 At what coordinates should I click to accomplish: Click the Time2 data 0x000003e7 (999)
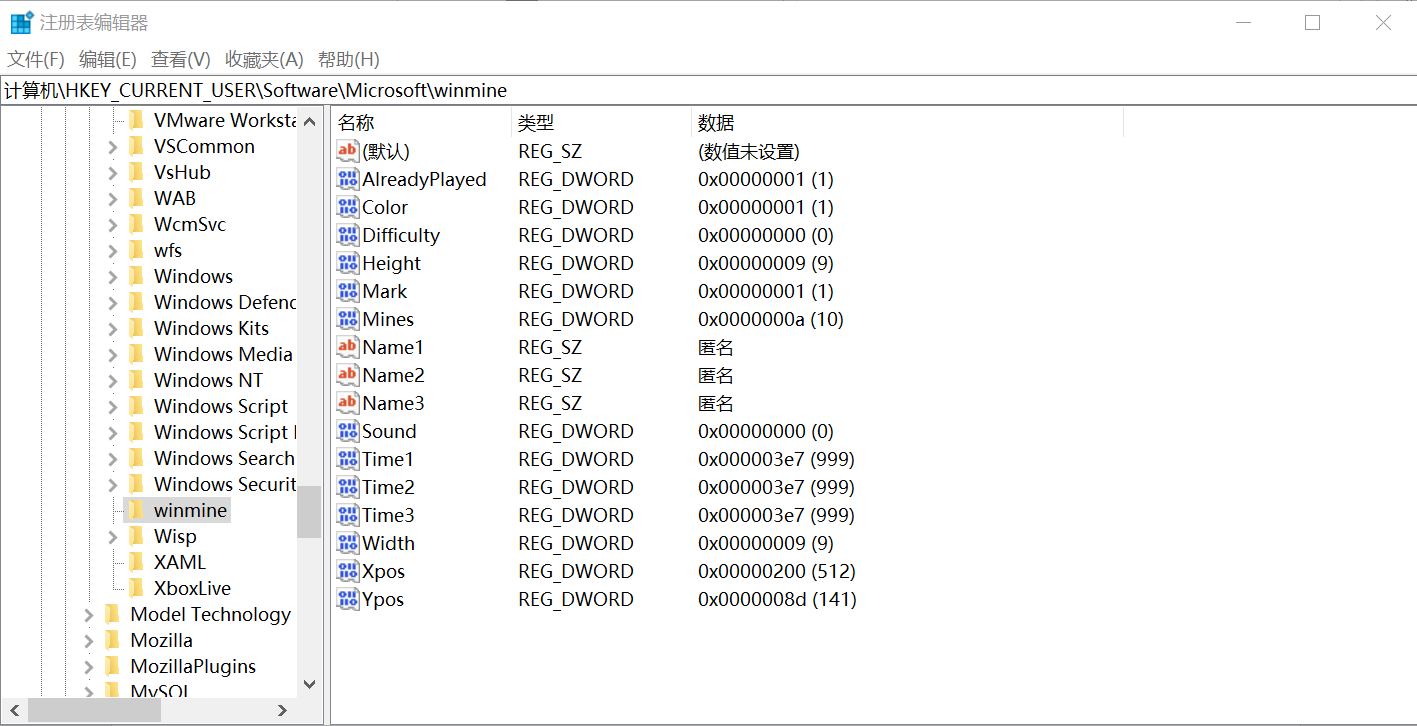tap(776, 487)
